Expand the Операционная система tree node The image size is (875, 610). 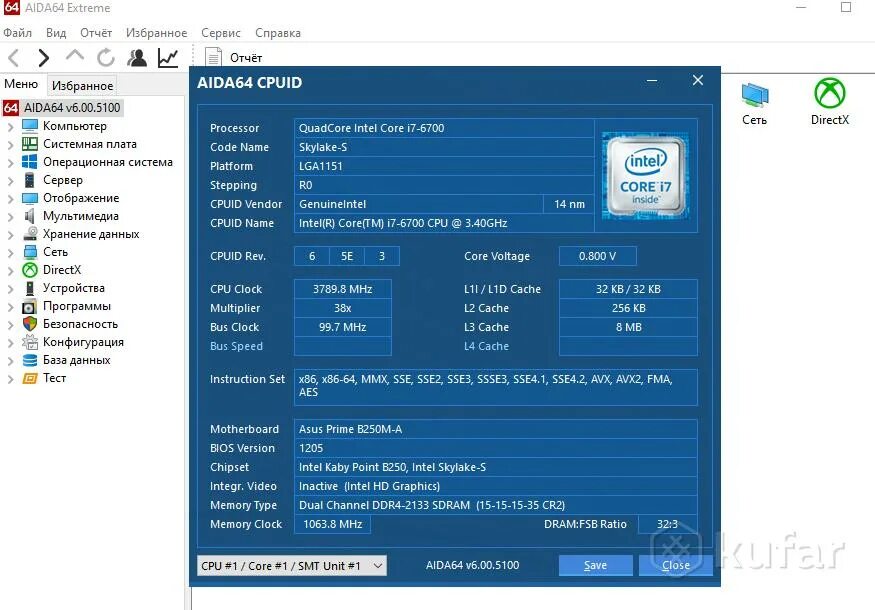(x=10, y=163)
